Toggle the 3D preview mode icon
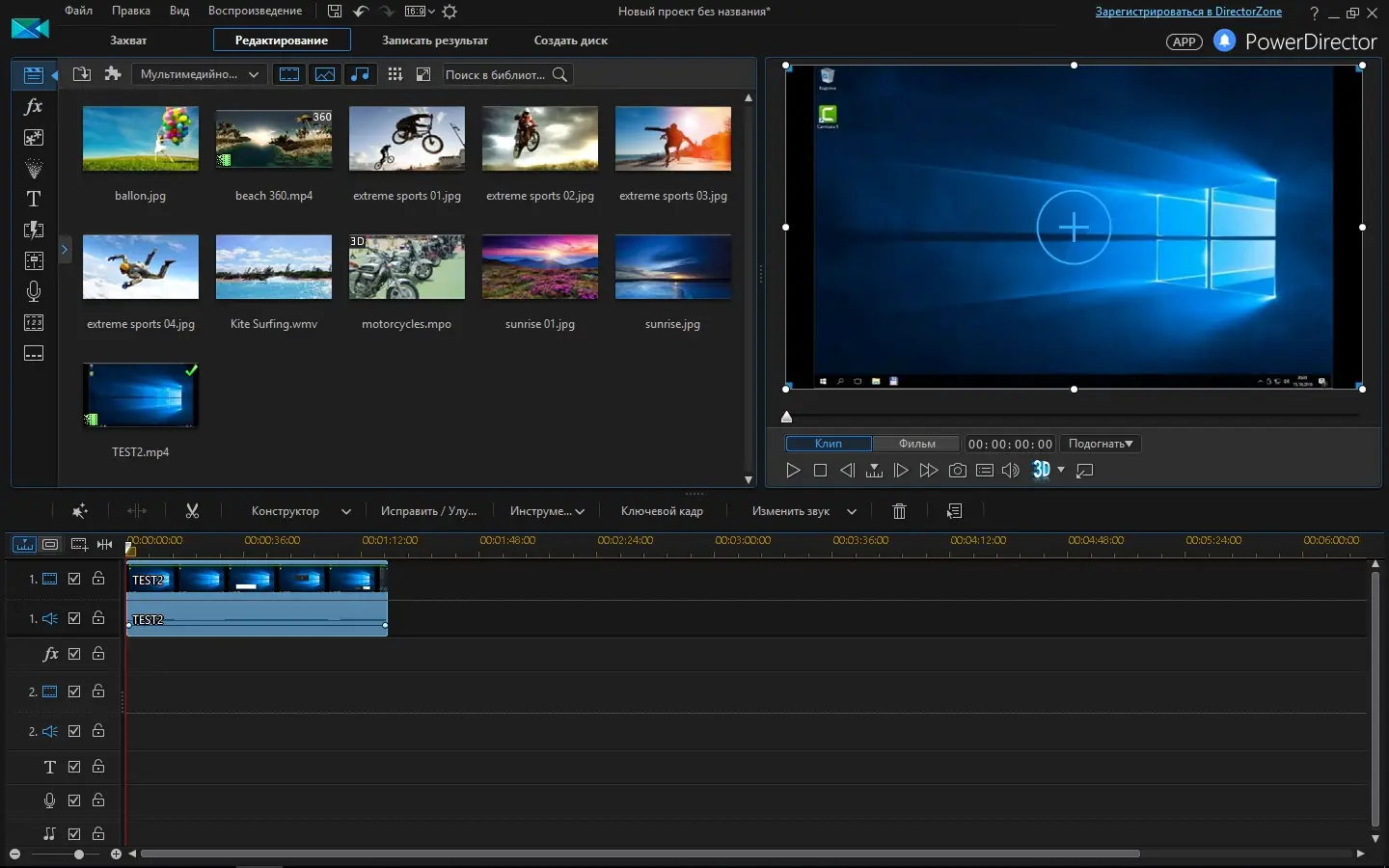The height and width of the screenshot is (868, 1389). click(1041, 470)
